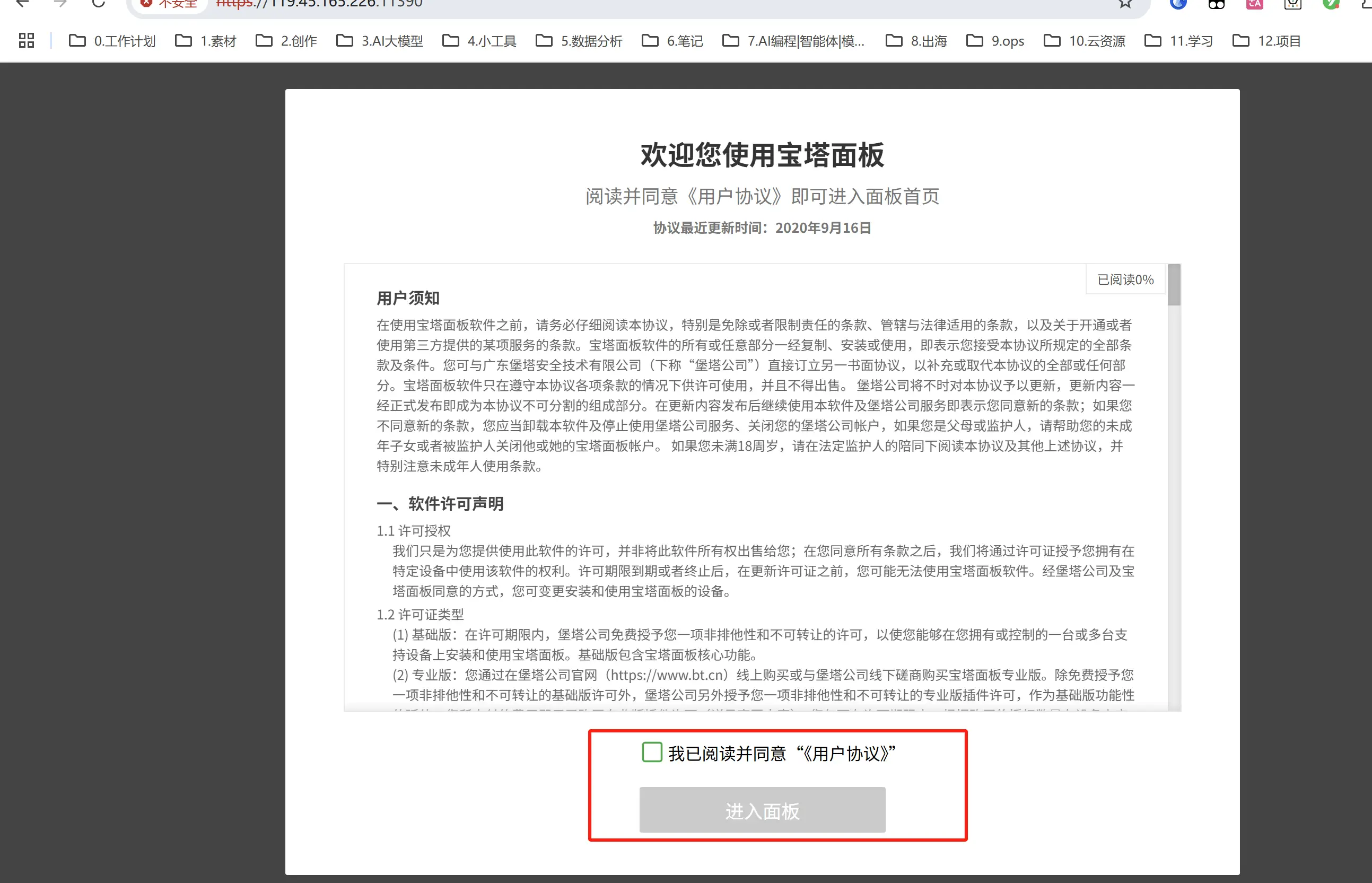The width and height of the screenshot is (1372, 883).
Task: Click the address bar URL text
Action: (x=319, y=4)
